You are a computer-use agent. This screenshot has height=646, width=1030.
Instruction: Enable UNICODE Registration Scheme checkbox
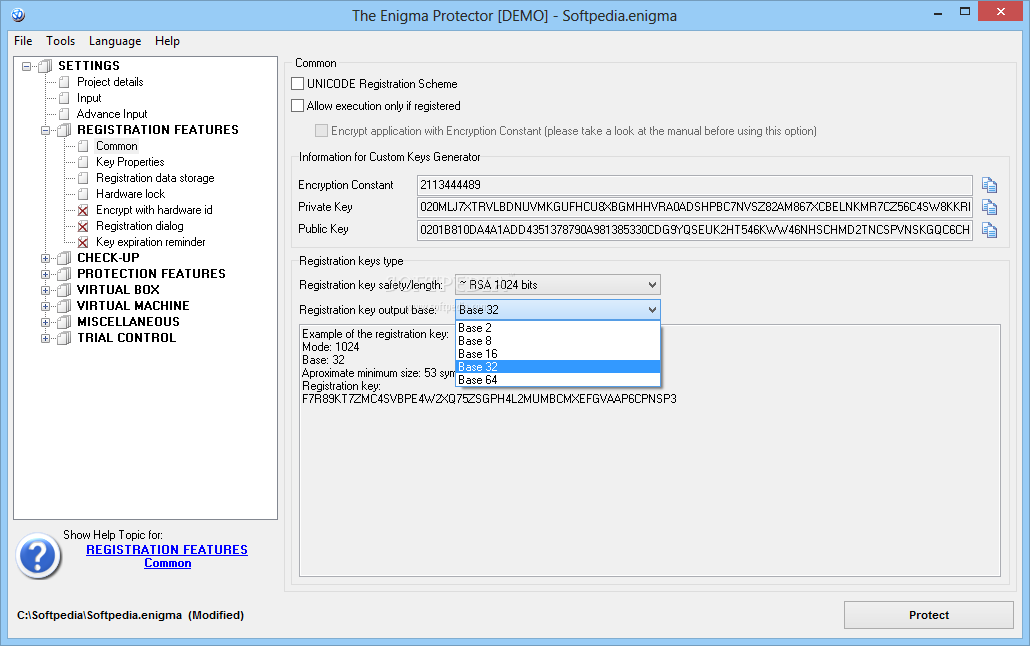(x=298, y=83)
